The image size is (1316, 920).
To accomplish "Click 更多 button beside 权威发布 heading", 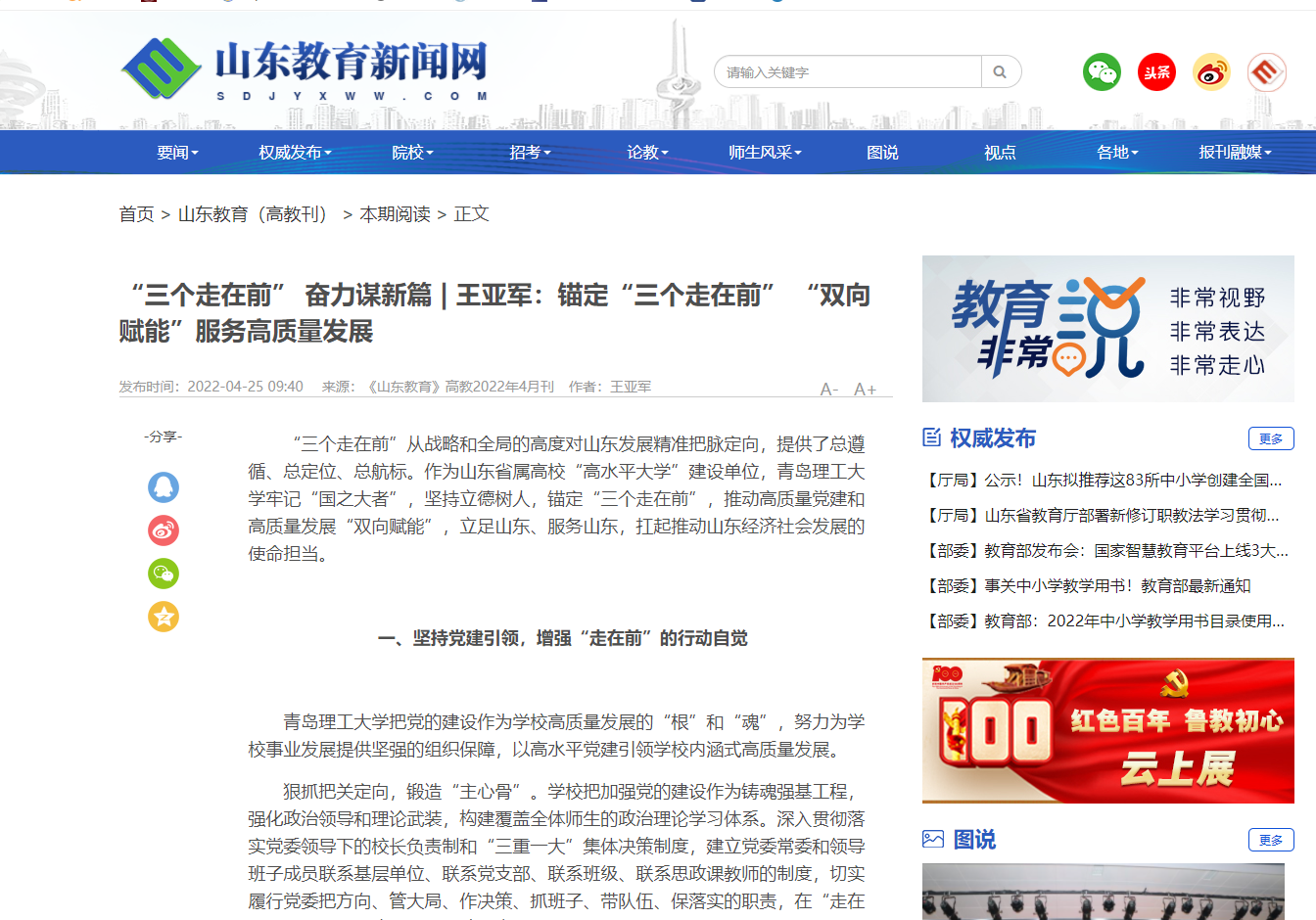I will point(1271,438).
